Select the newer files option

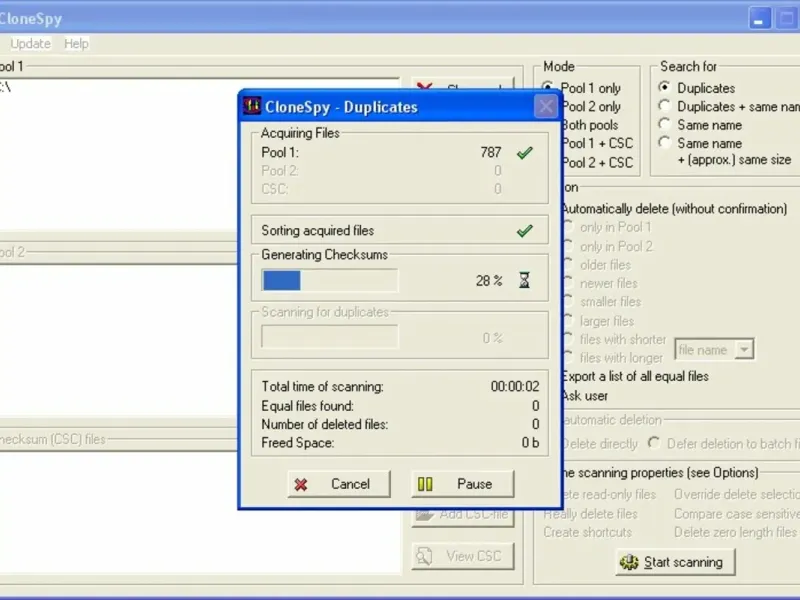601,283
